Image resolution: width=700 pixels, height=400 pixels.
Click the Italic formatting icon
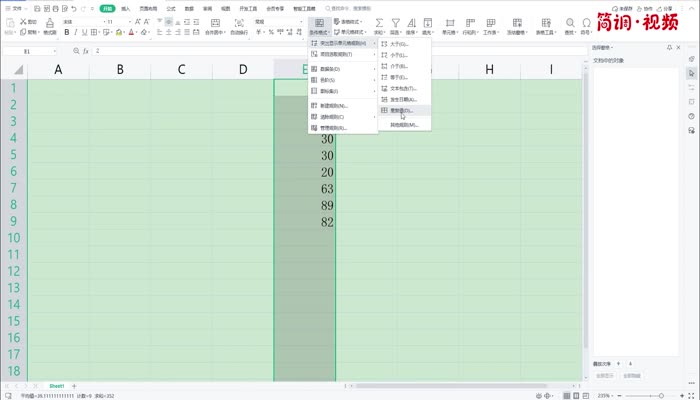click(x=76, y=32)
